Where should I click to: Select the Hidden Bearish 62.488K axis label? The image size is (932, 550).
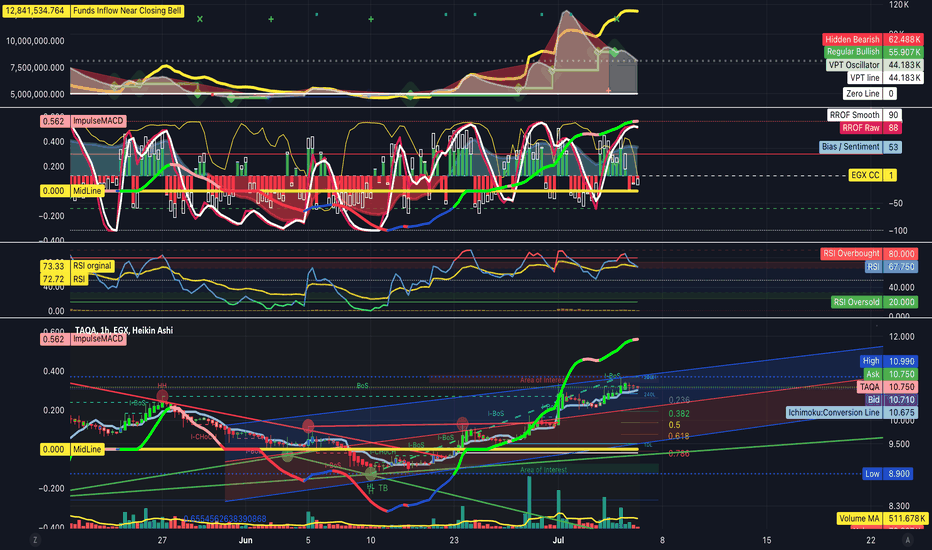coord(873,39)
